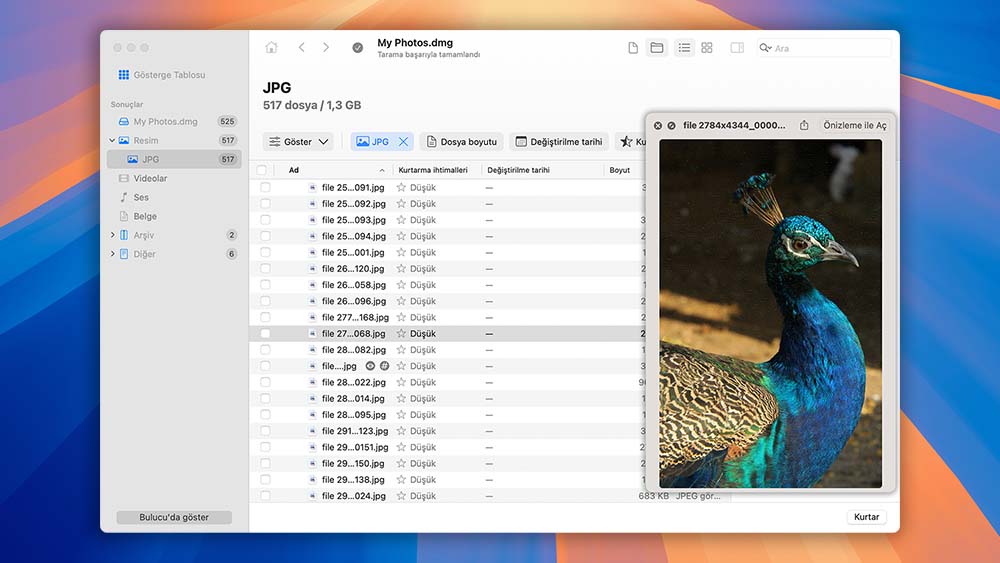
Task: Click the star icon on file 25...091.jpg row
Action: (401, 187)
